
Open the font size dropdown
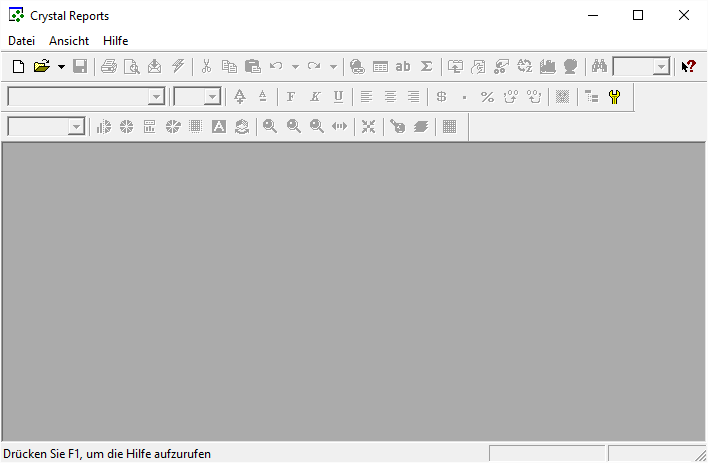[x=212, y=97]
